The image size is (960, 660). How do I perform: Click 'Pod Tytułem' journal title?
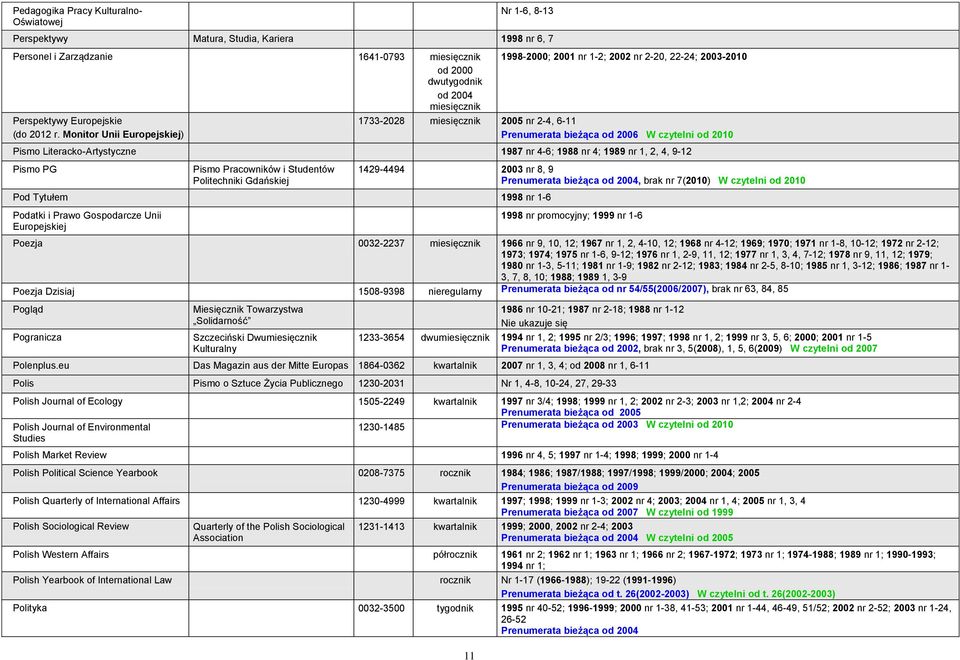40,198
